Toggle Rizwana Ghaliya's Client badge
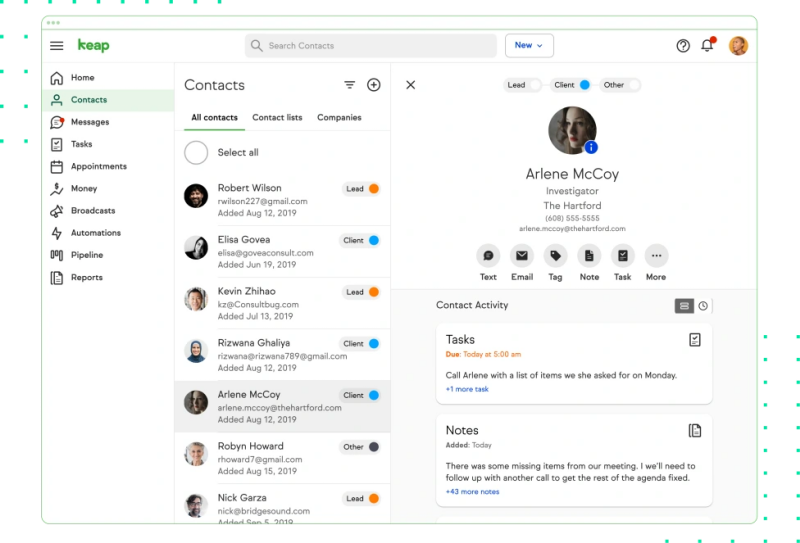Image resolution: width=800 pixels, height=543 pixels. 360,343
